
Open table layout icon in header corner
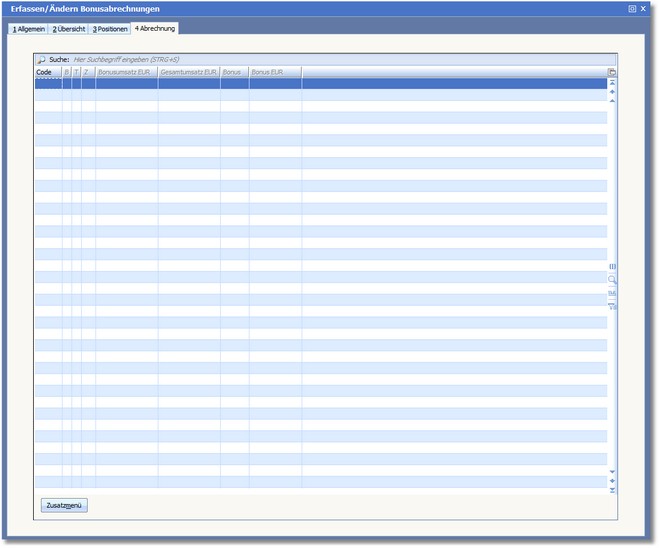pos(612,73)
